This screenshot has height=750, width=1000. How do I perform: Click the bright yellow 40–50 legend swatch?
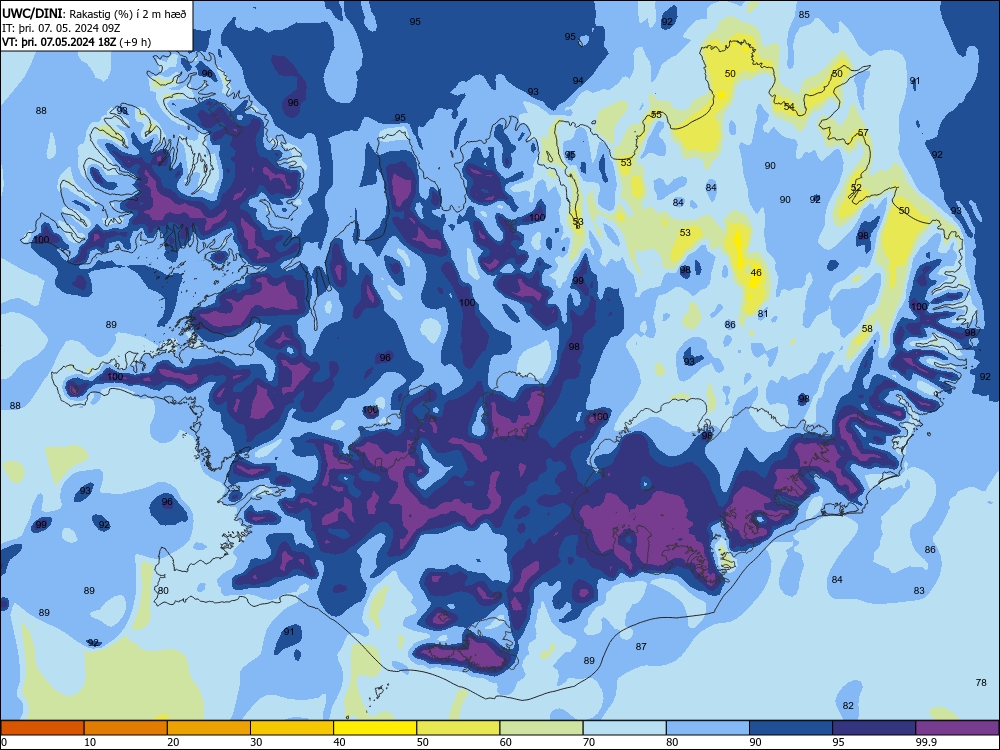tap(375, 728)
